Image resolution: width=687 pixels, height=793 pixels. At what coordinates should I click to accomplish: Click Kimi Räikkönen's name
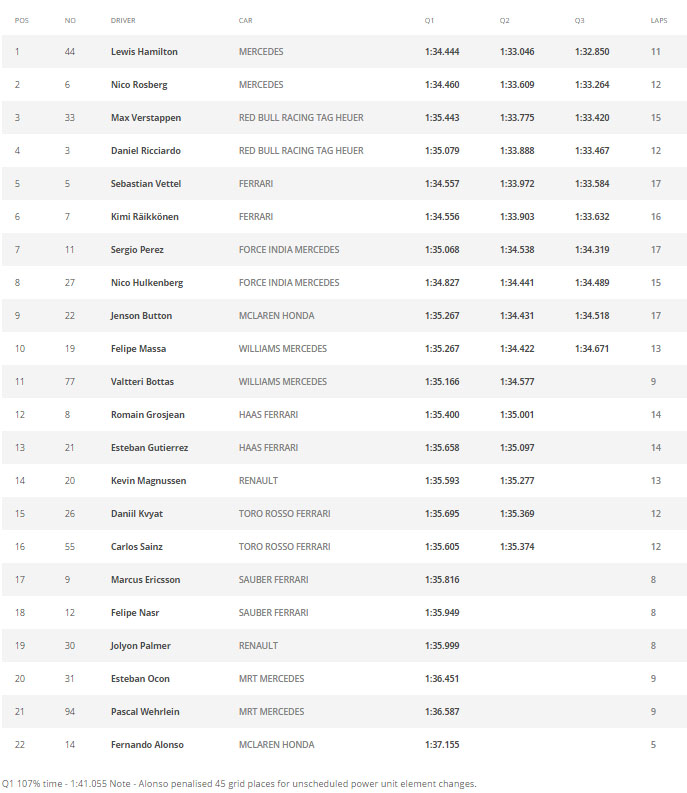pos(145,216)
